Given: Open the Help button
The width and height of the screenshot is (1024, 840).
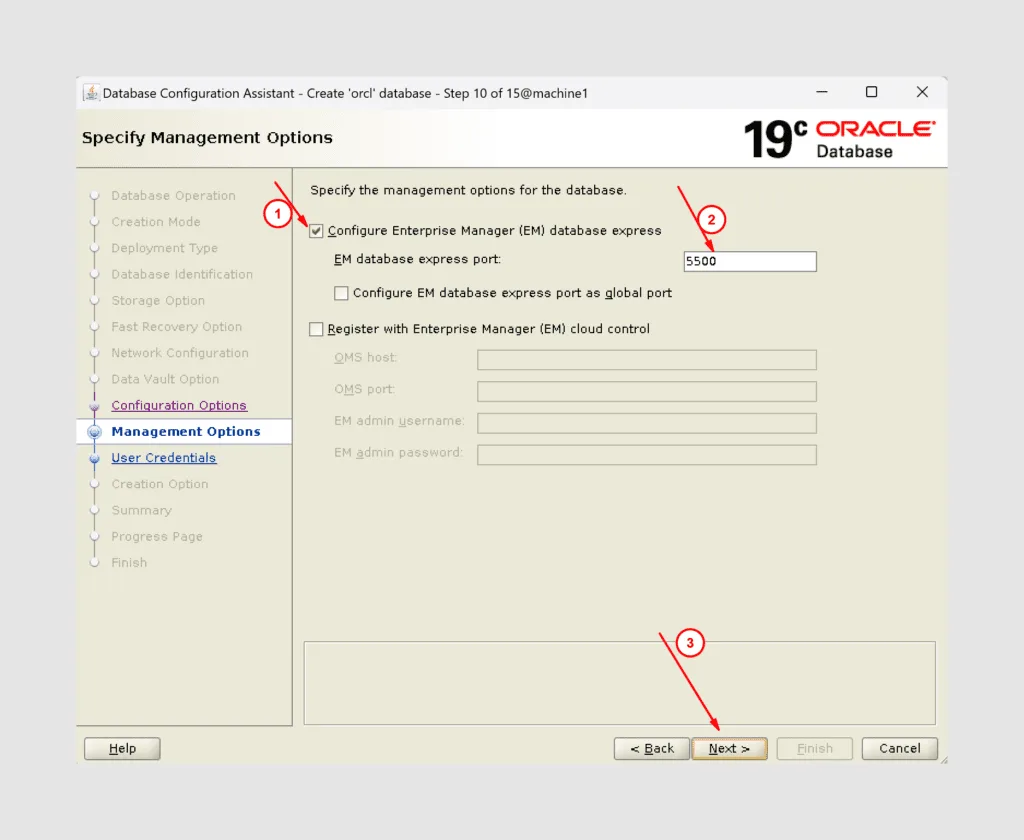Looking at the screenshot, I should 122,749.
